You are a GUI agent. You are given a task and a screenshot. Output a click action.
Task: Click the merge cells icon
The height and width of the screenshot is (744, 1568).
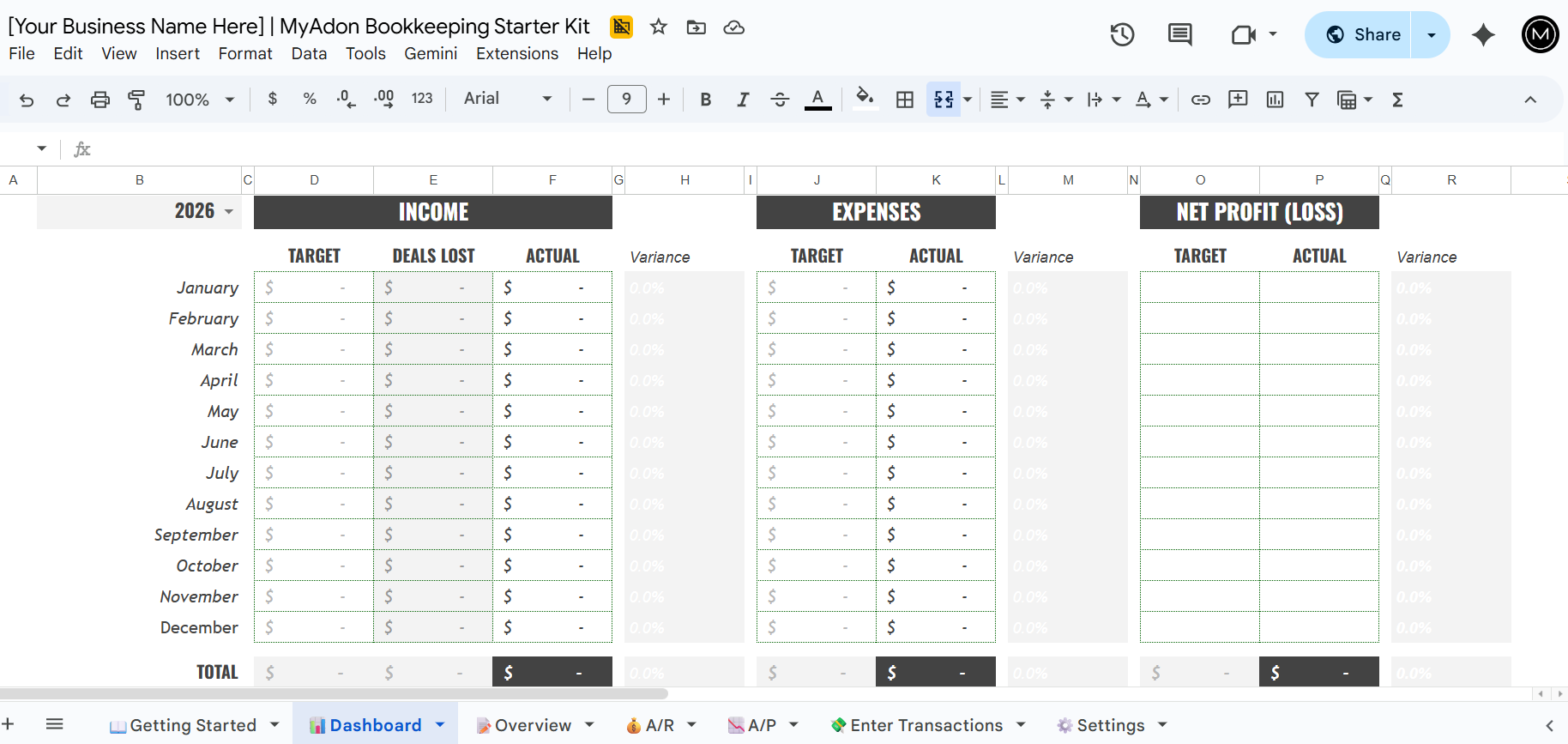(x=944, y=100)
